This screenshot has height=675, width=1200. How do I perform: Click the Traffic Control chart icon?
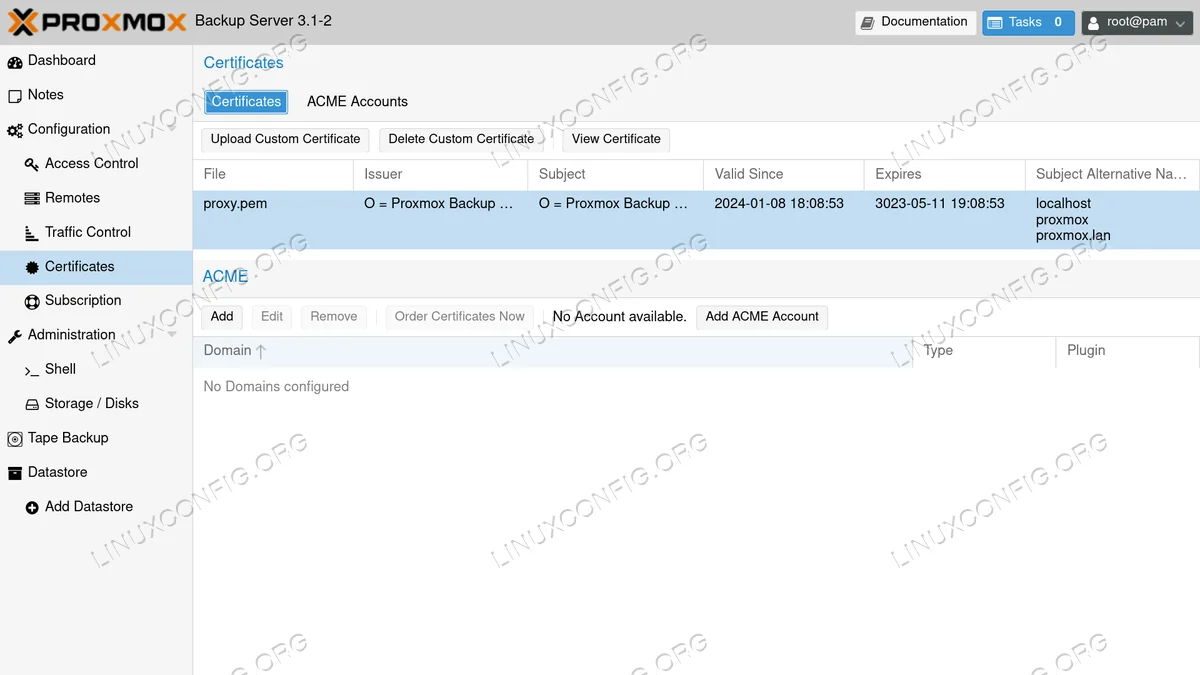pos(32,232)
